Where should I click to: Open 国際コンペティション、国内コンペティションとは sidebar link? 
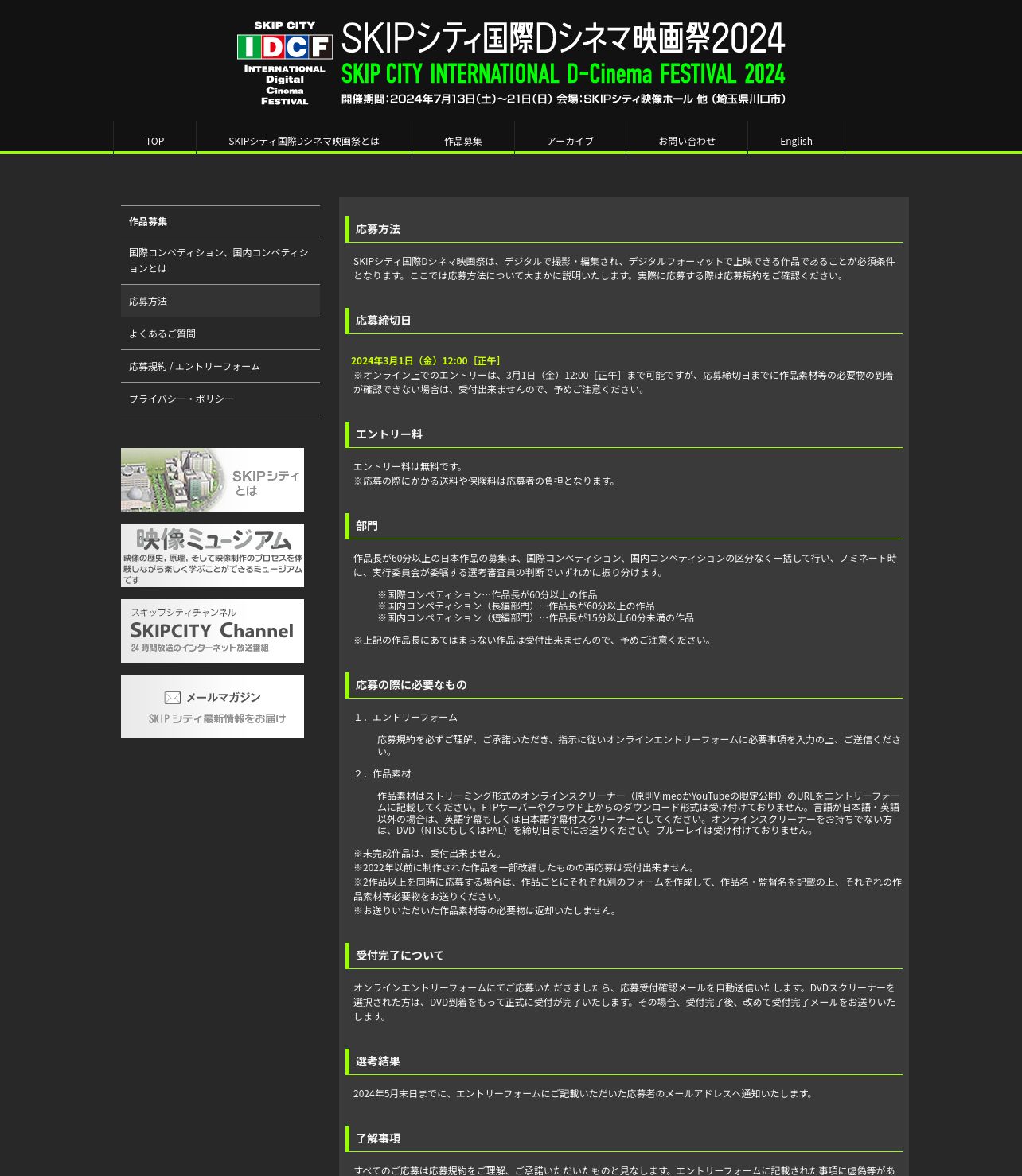220,260
